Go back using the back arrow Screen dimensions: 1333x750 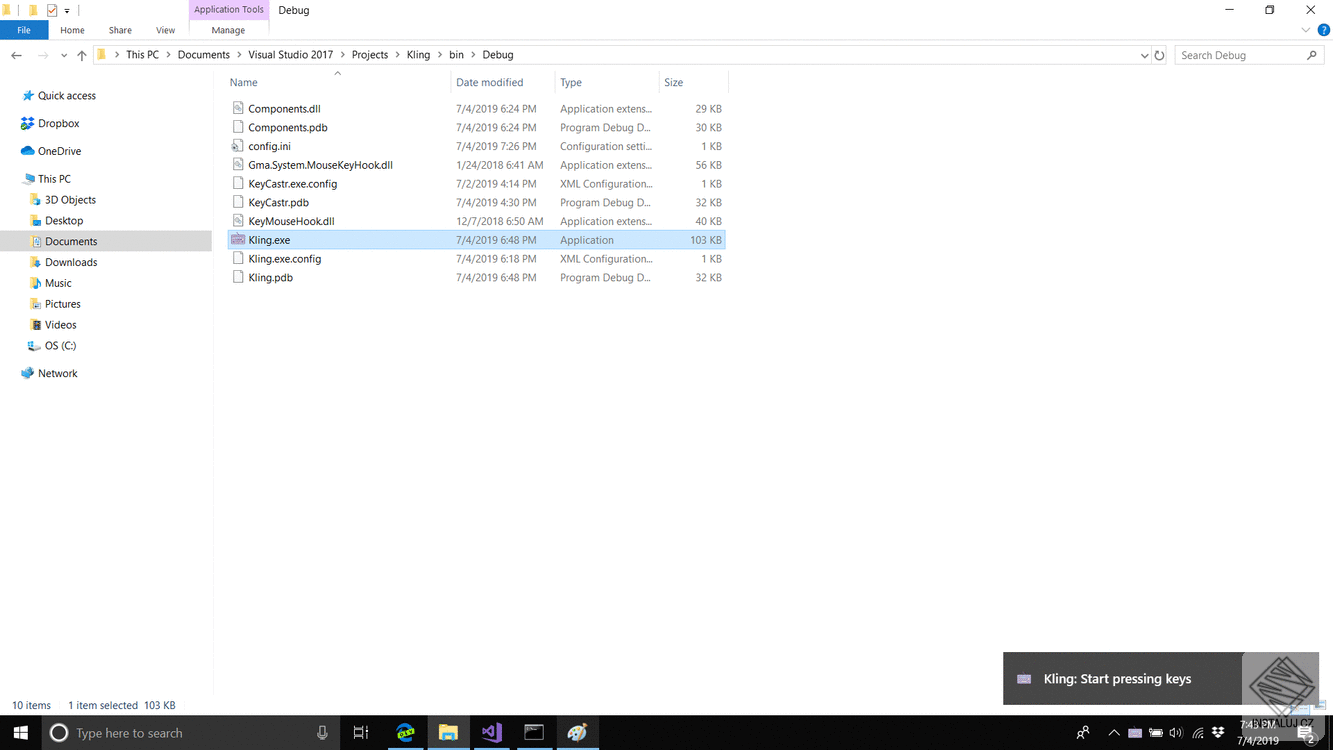point(16,55)
